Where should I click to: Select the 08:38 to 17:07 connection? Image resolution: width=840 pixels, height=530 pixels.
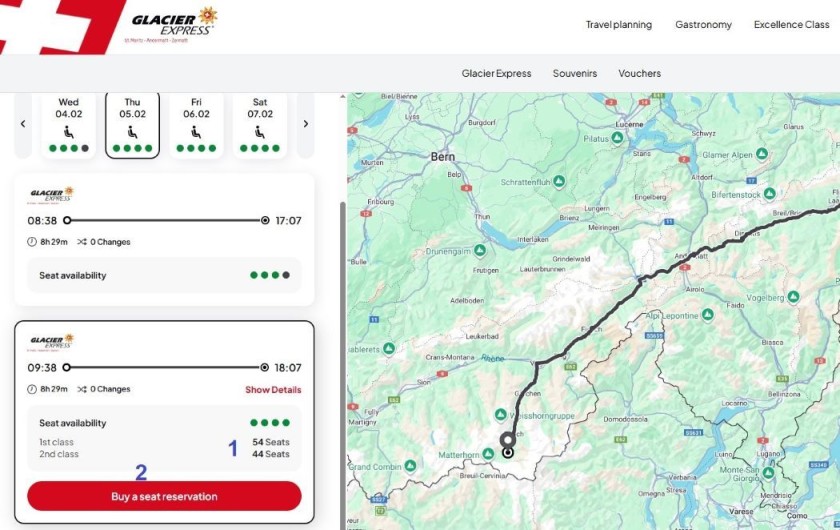click(164, 240)
